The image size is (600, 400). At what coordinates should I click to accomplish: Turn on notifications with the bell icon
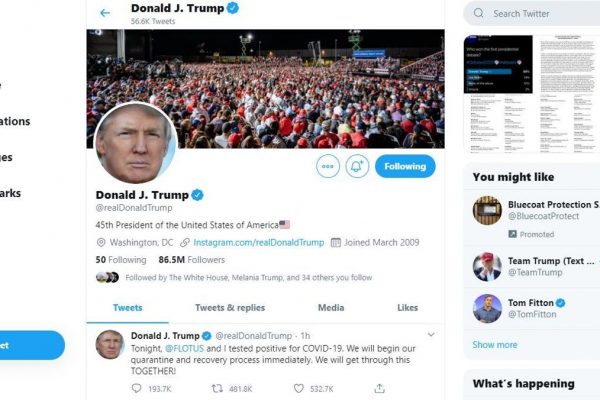coord(357,166)
